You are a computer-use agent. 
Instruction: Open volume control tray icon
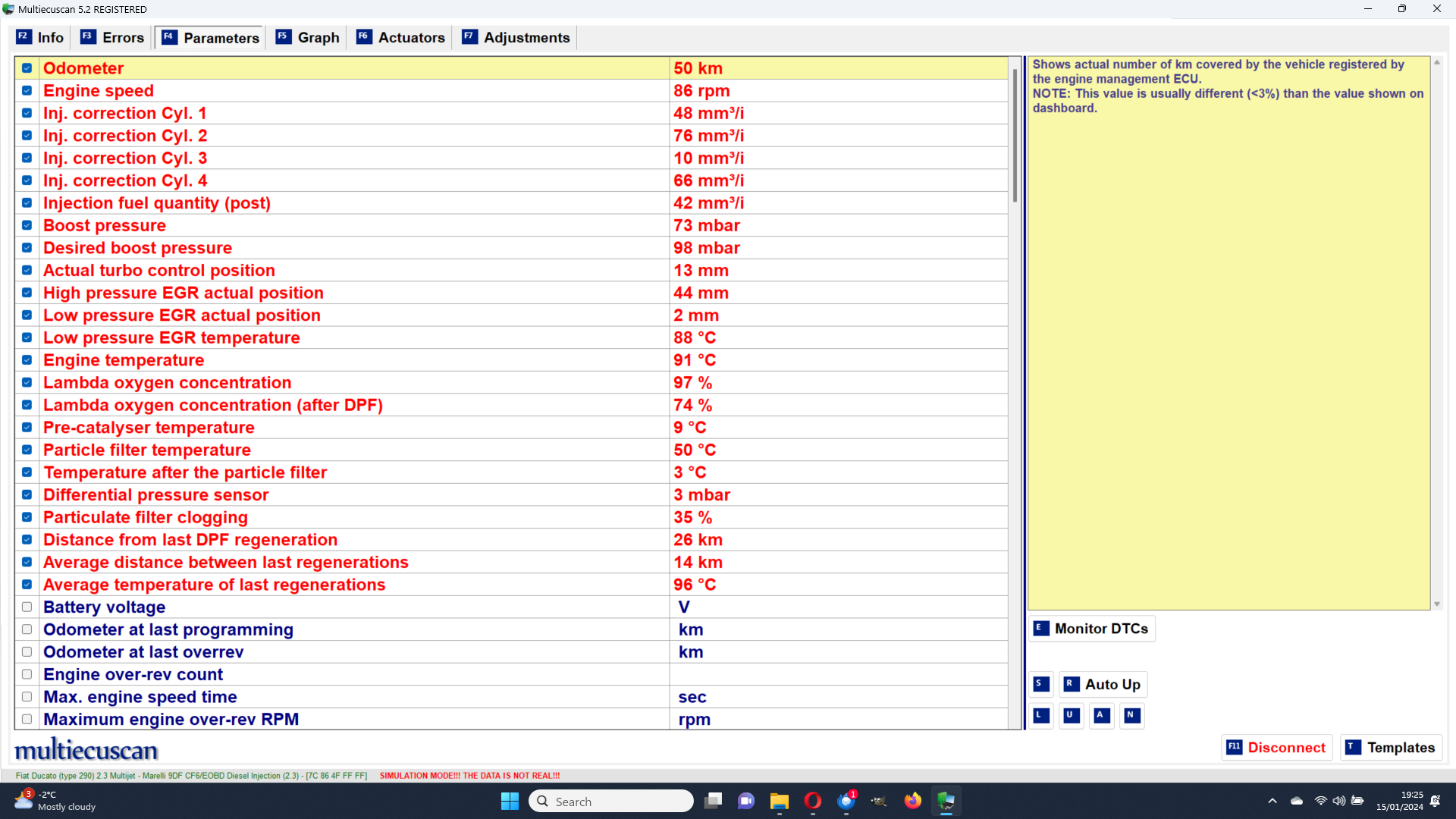point(1339,801)
